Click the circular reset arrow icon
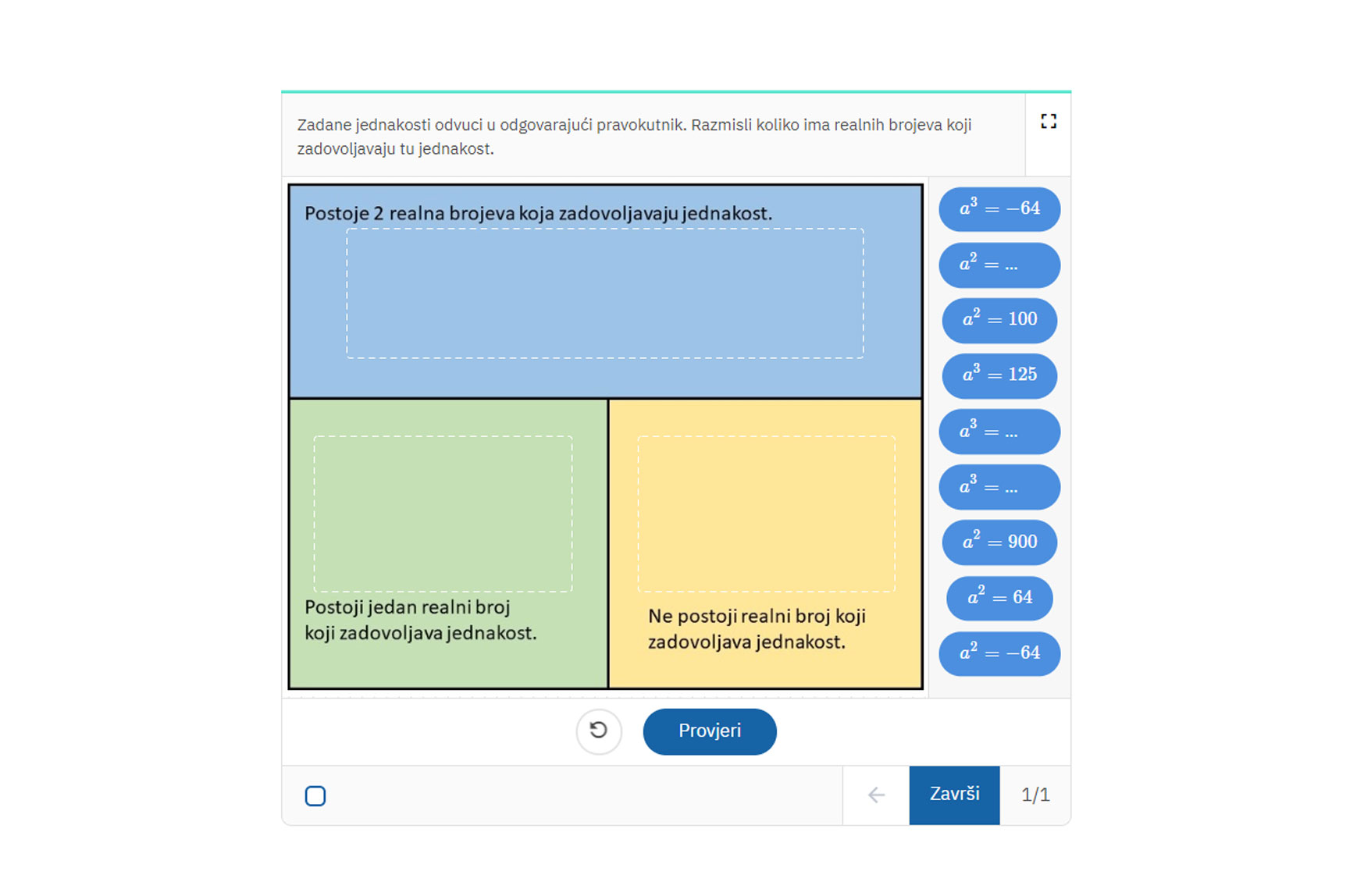The width and height of the screenshot is (1364, 896). 599,731
